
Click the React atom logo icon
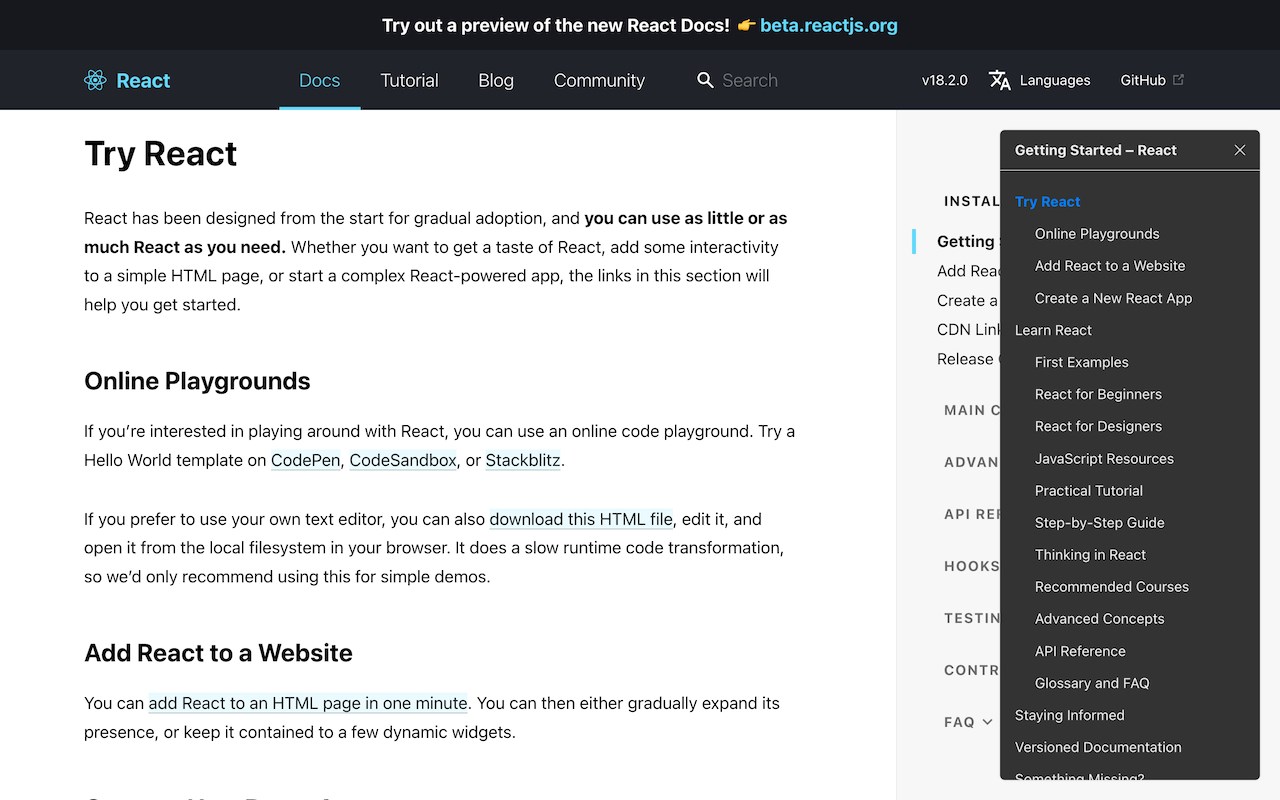(95, 81)
